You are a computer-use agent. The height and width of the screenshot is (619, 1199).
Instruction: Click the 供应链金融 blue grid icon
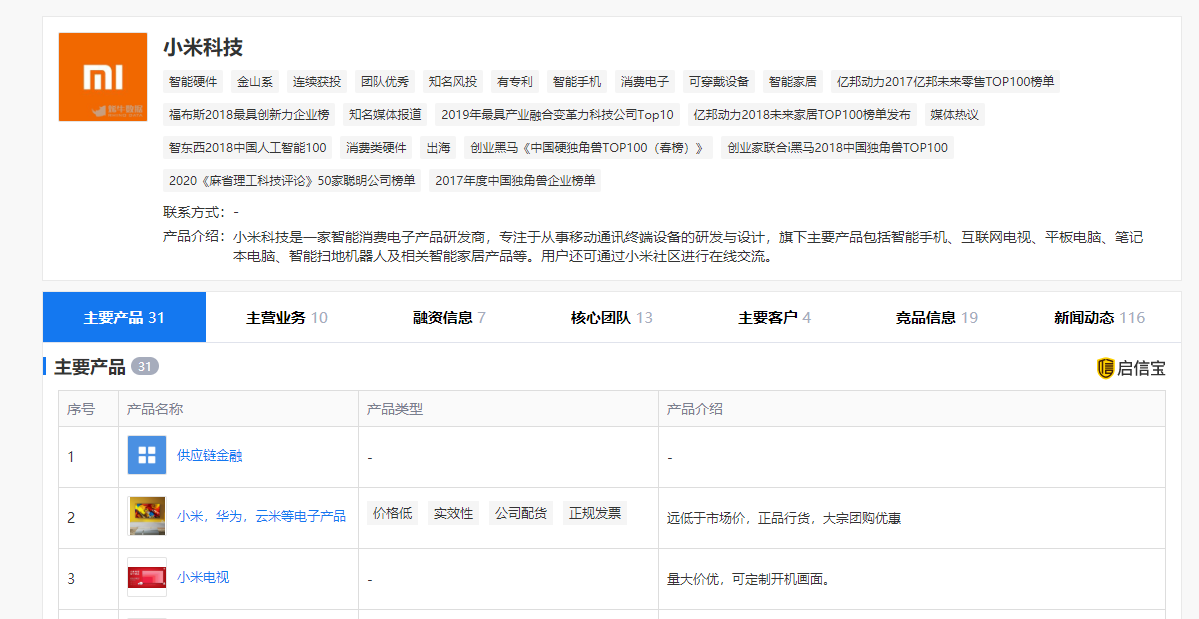(x=147, y=456)
